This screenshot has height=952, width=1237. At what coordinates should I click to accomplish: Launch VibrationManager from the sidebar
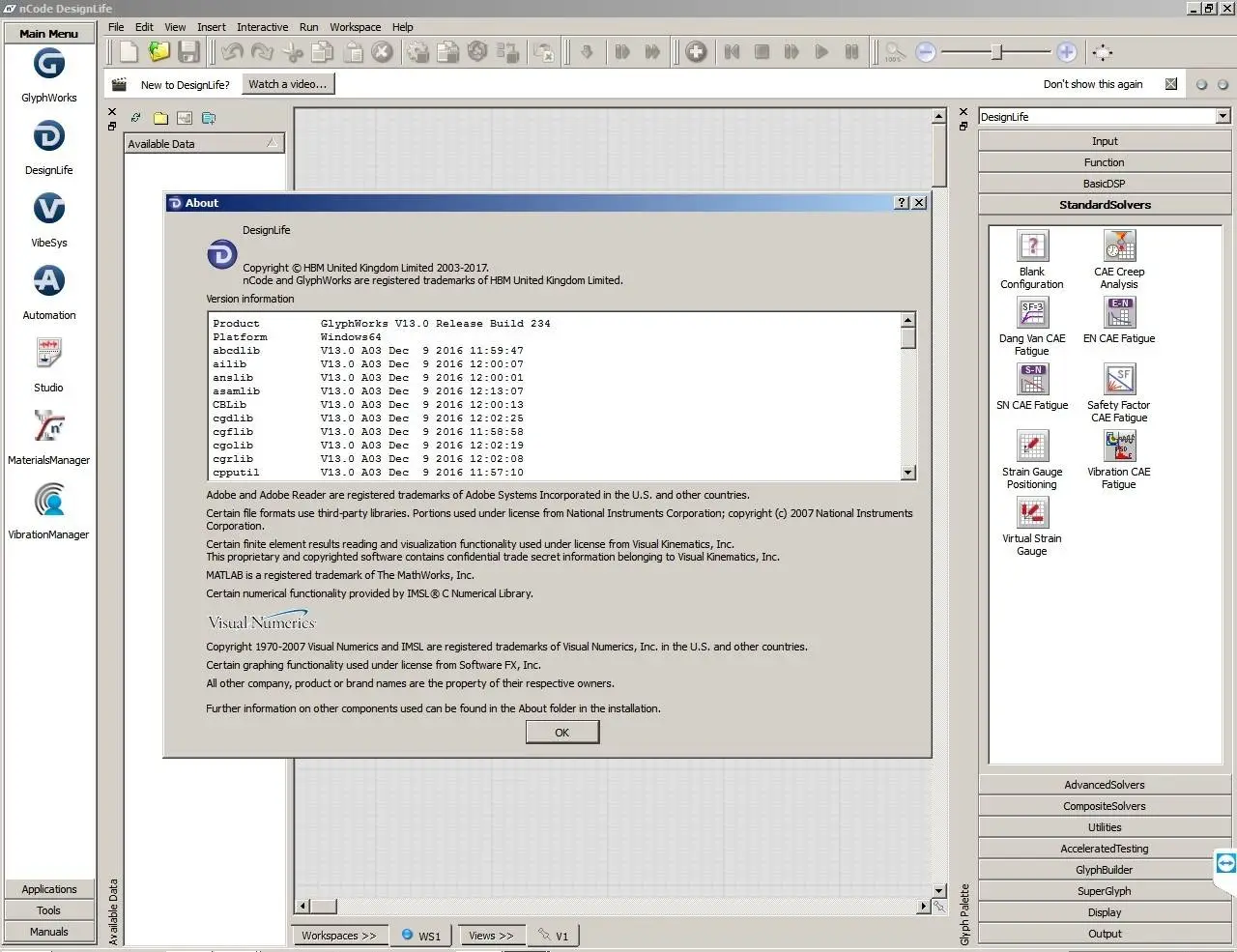[x=48, y=500]
